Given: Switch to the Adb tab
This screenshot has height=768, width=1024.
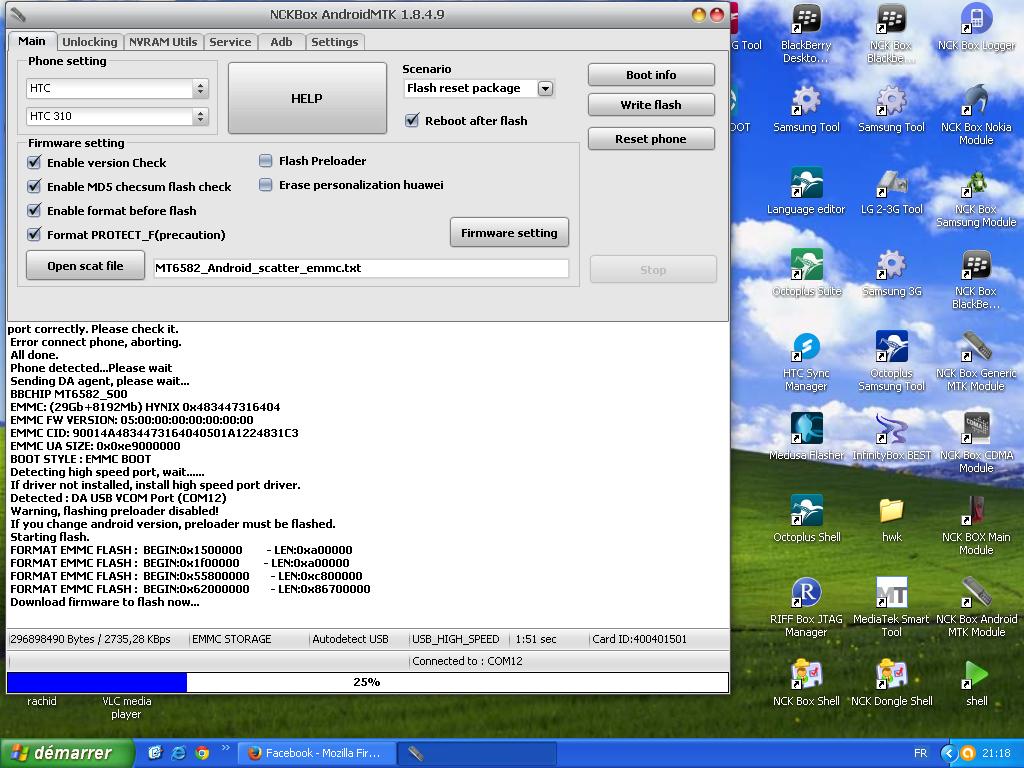Looking at the screenshot, I should coord(281,42).
